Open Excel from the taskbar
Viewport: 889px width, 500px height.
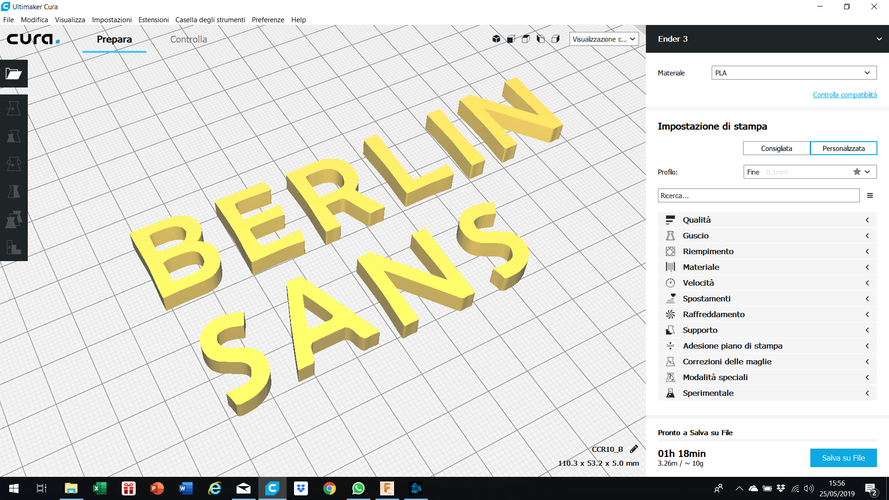(x=100, y=488)
